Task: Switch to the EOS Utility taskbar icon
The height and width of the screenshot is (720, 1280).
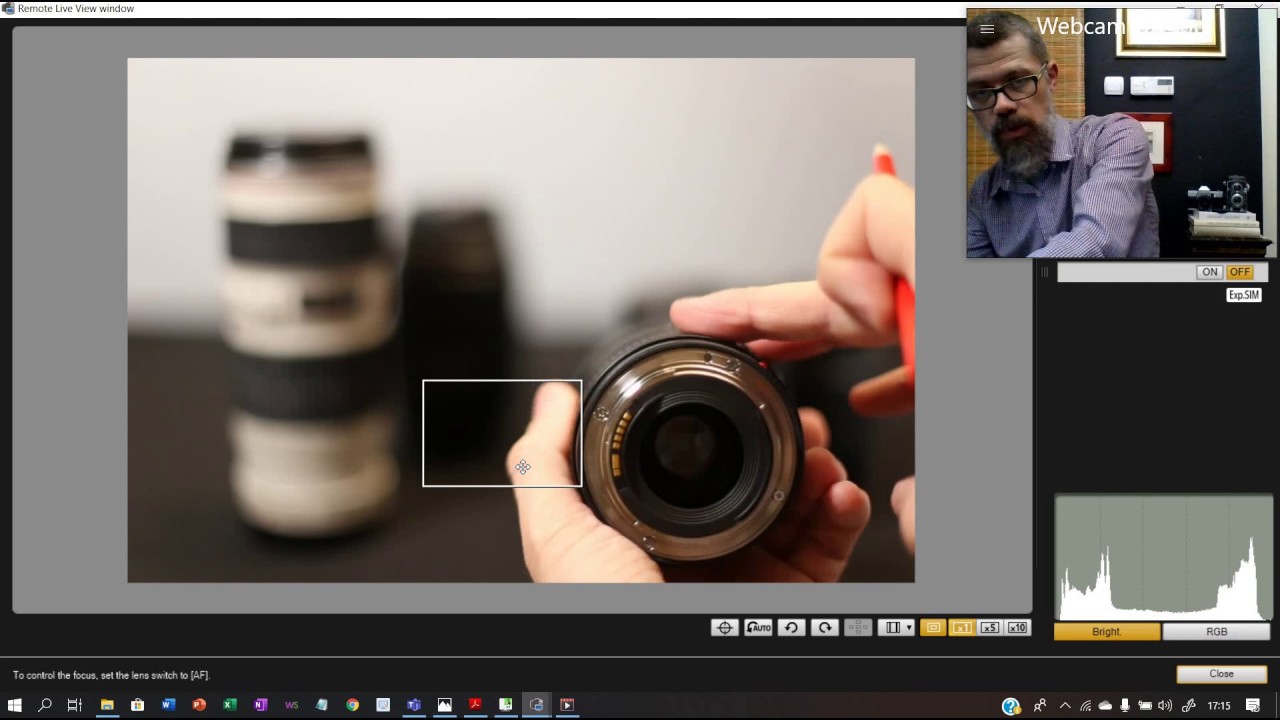Action: tap(536, 705)
